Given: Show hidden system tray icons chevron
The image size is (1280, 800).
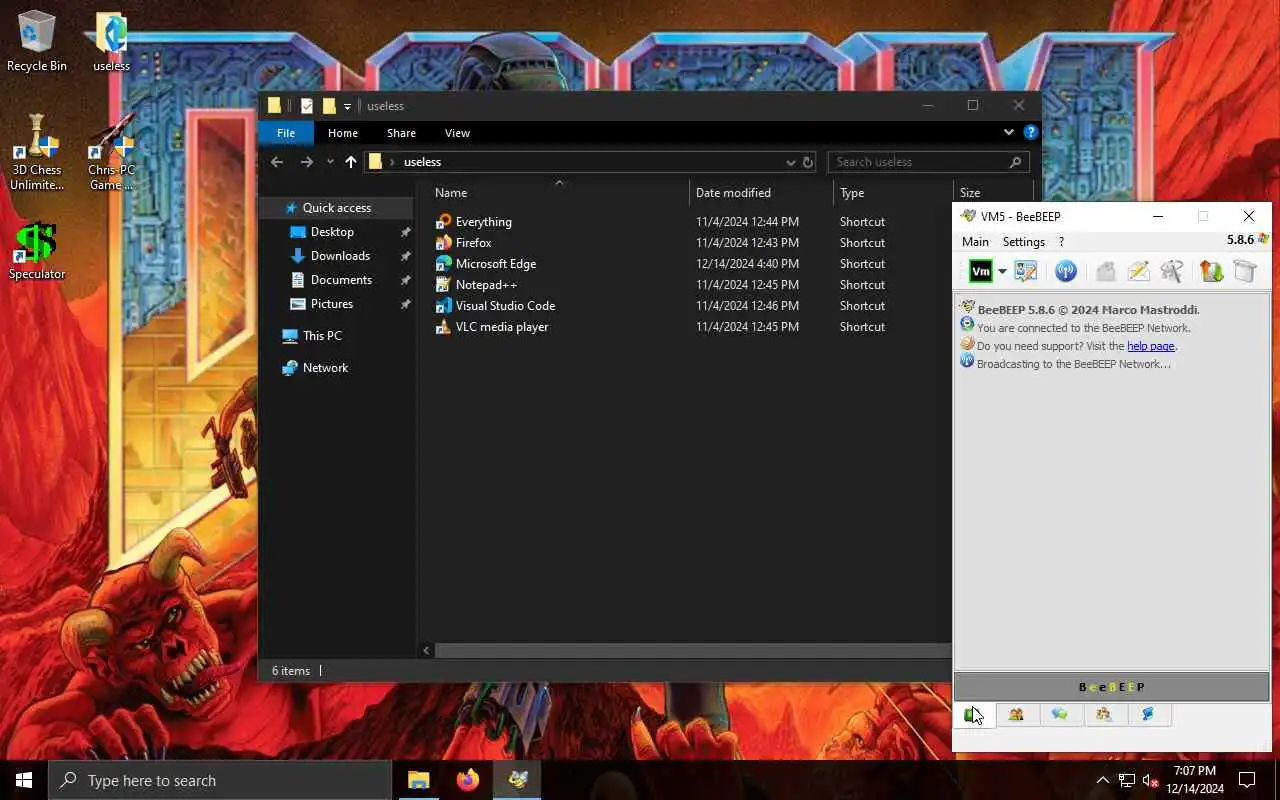Looking at the screenshot, I should (1102, 780).
